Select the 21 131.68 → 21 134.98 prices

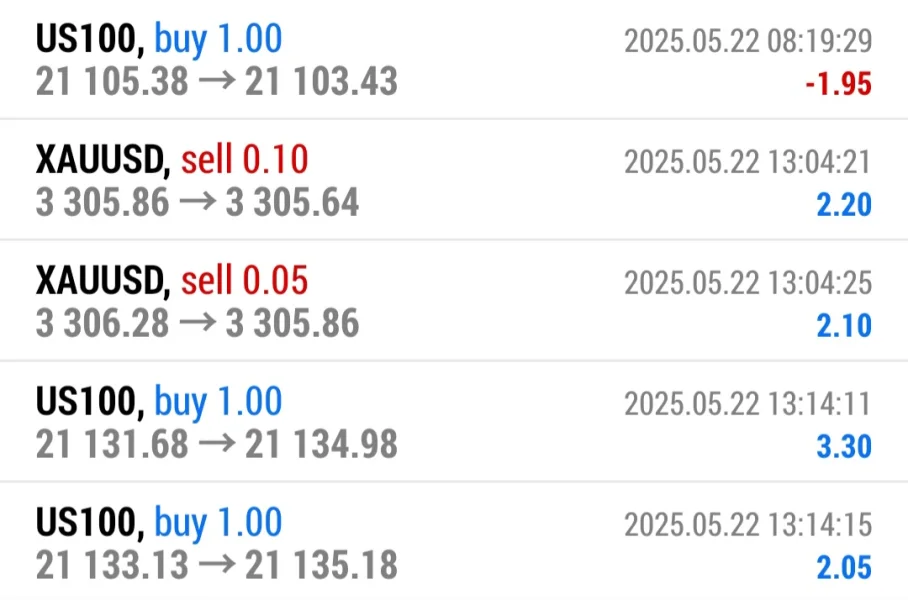pos(216,444)
